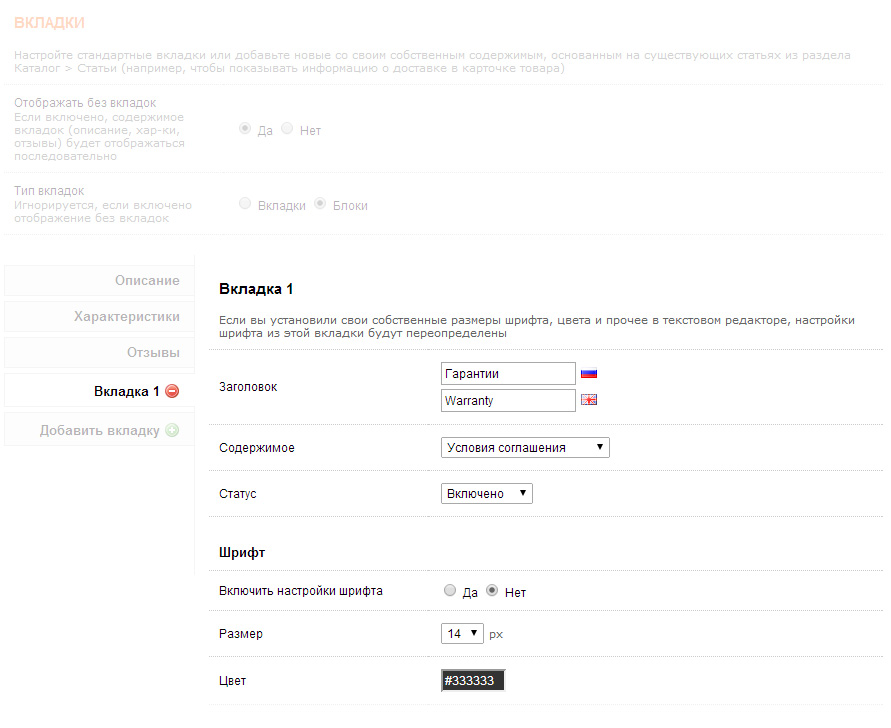Select Нет for Отображать без вкладок
Viewport: 891px width, 728px height.
pyautogui.click(x=288, y=130)
